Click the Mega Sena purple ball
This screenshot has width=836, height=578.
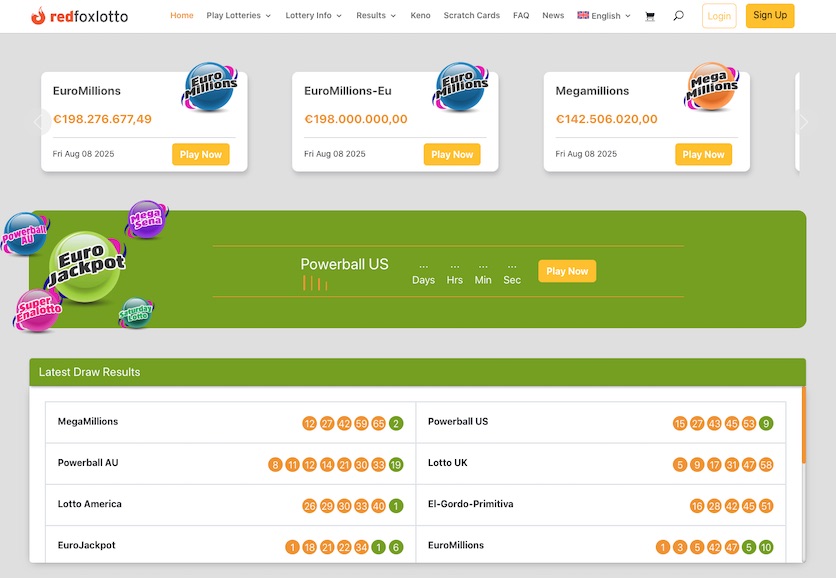147,219
